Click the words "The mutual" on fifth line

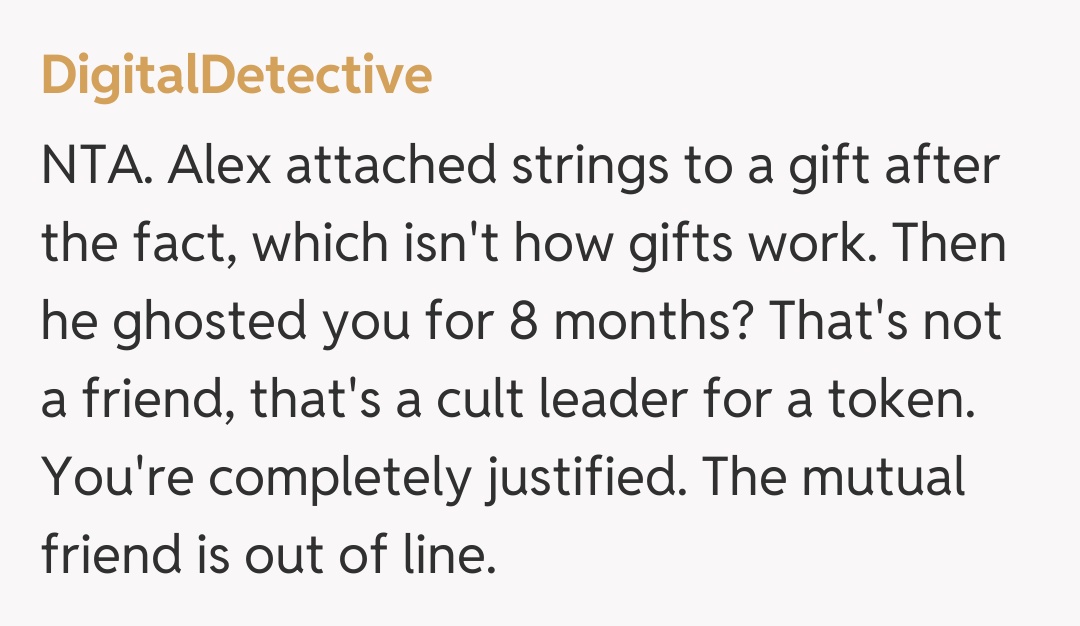pyautogui.click(x=832, y=479)
